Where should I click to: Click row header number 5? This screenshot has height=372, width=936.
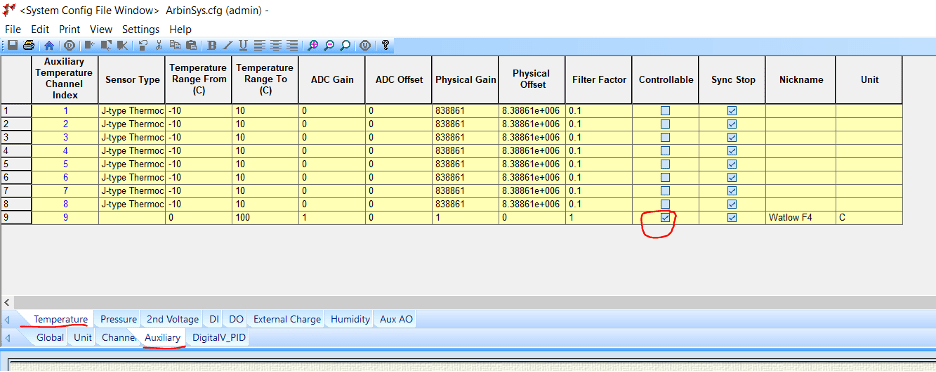click(x=16, y=164)
